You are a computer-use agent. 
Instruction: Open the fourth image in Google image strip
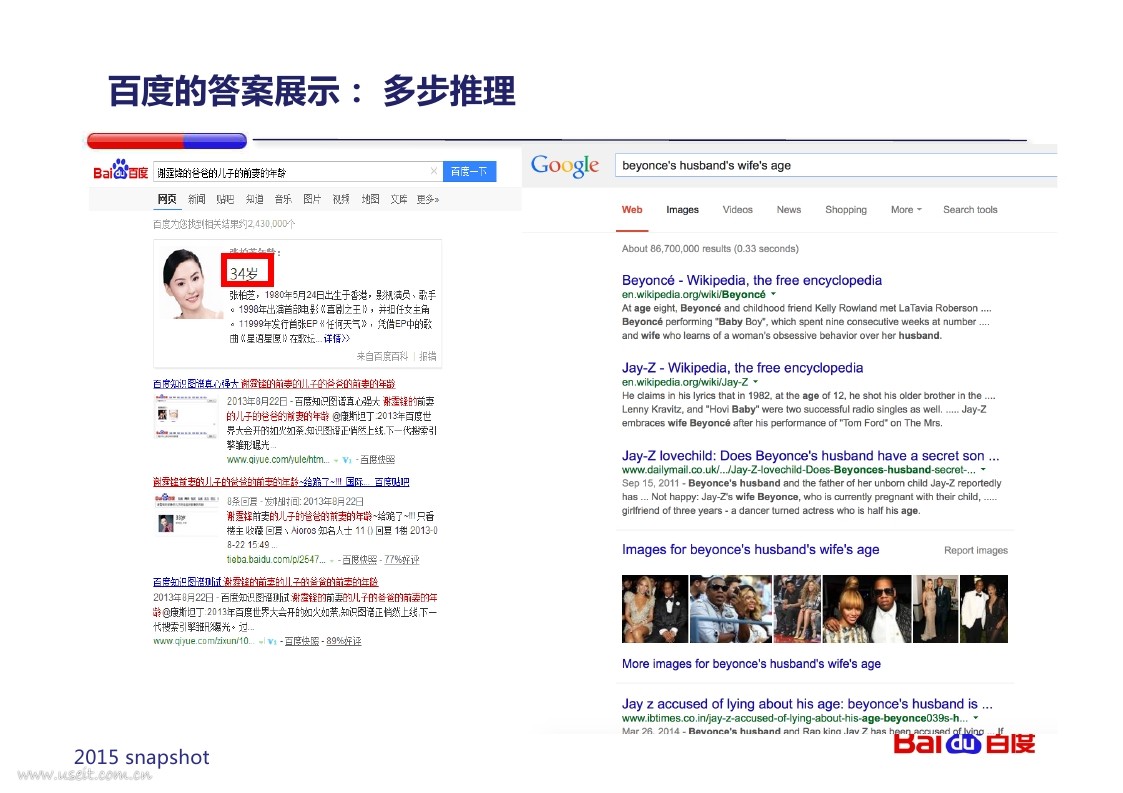(x=867, y=609)
